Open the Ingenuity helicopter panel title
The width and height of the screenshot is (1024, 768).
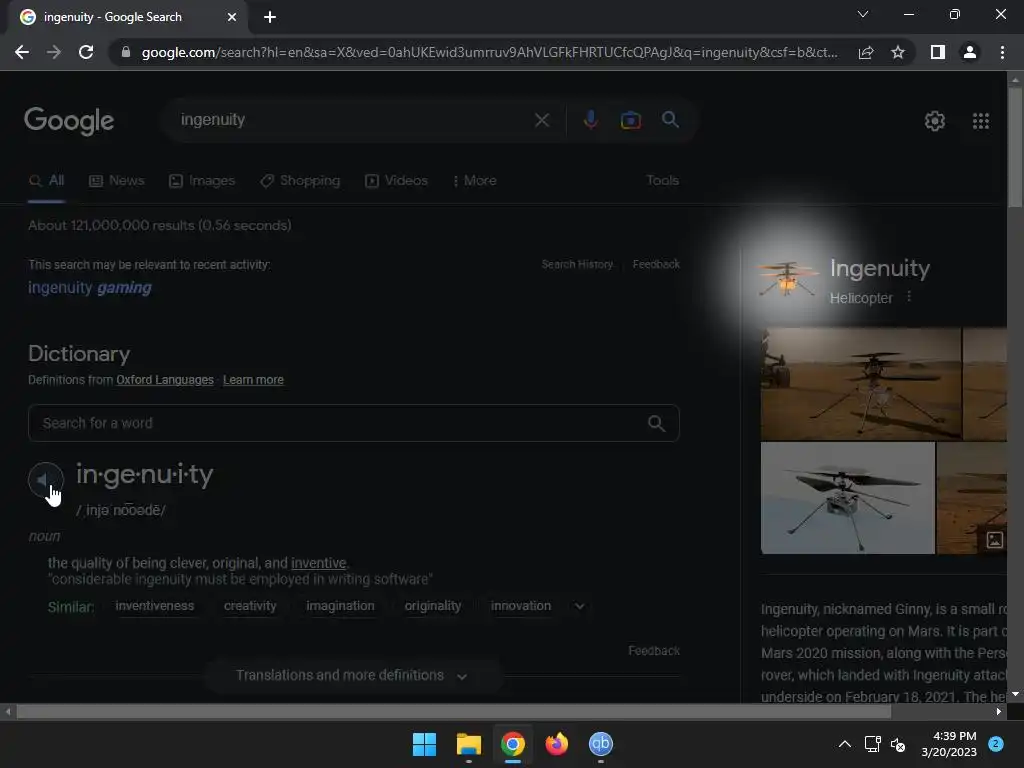880,268
